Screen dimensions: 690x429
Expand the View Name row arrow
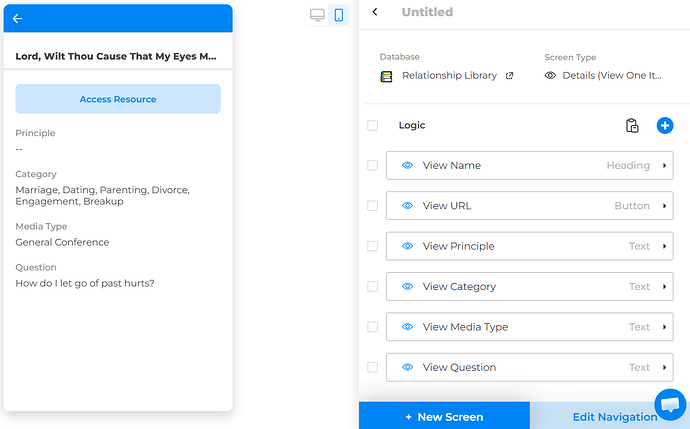[x=664, y=165]
